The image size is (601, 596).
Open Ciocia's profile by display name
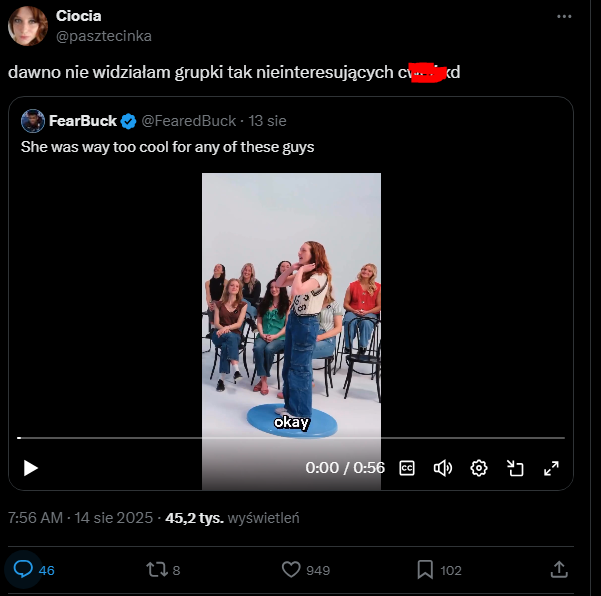pyautogui.click(x=78, y=16)
